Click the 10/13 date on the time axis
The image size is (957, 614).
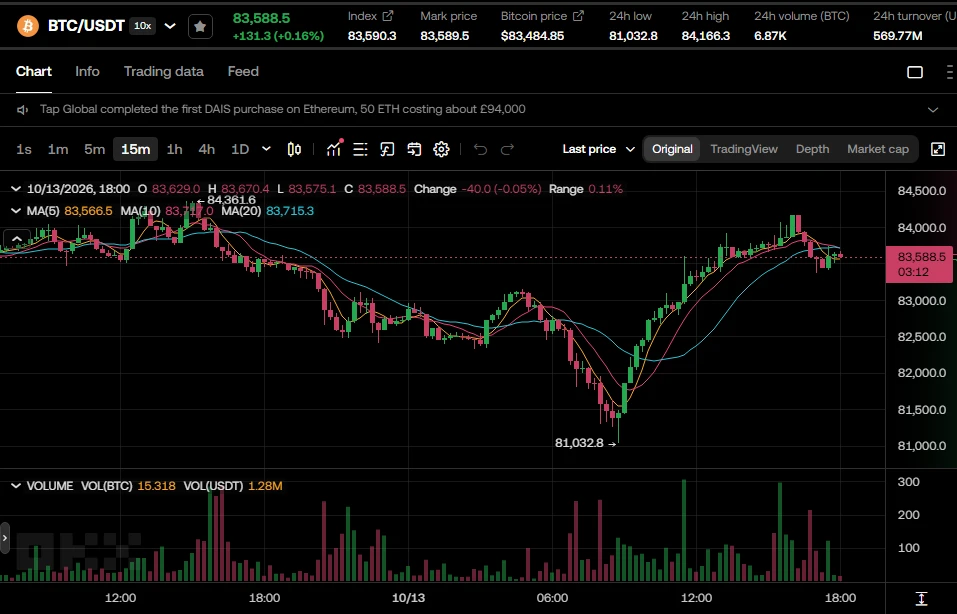(x=408, y=598)
